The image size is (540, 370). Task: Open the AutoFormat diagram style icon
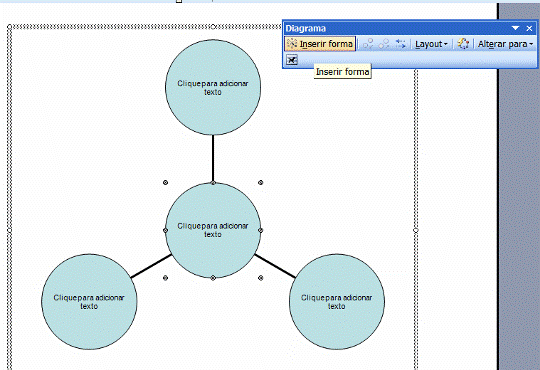(x=463, y=44)
